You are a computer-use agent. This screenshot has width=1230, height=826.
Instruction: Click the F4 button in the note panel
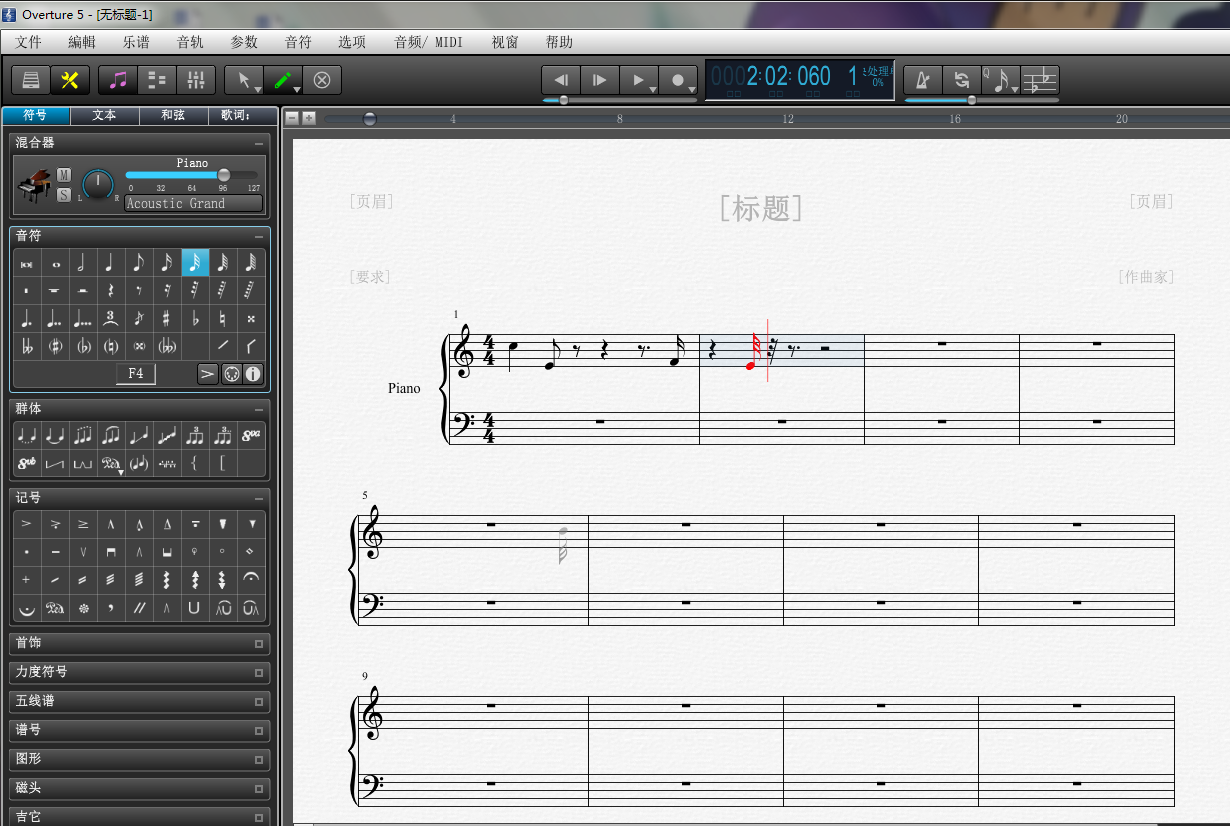coord(135,373)
